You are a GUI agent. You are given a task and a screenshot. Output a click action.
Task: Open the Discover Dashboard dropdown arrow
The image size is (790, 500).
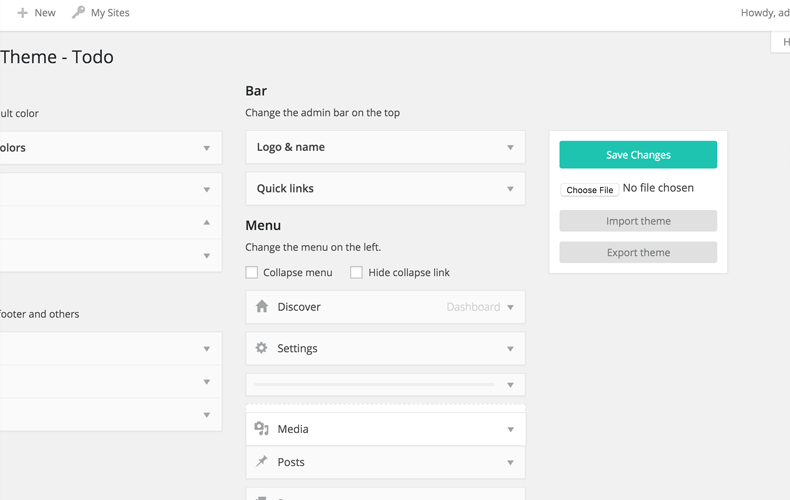click(510, 307)
